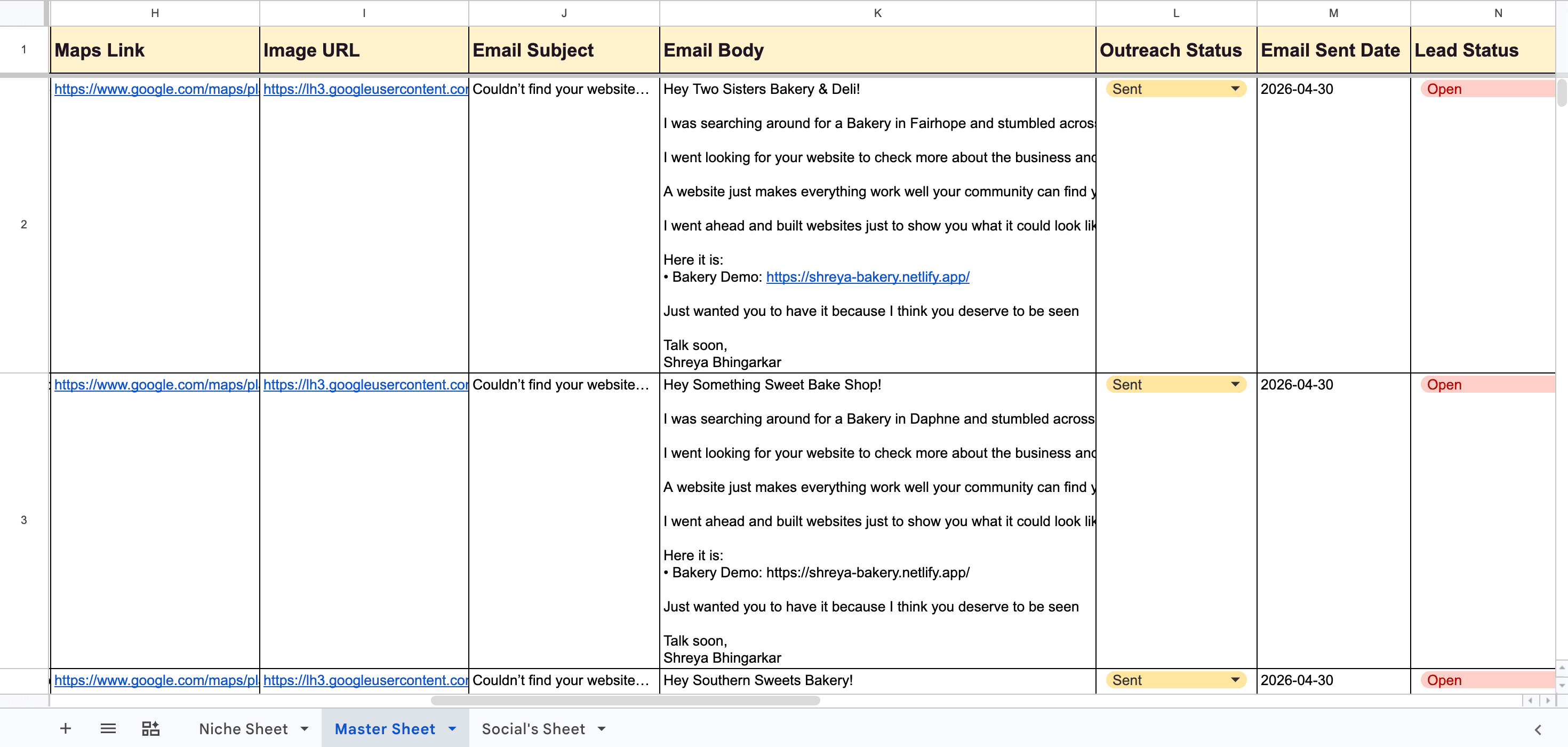Select the "Maps Link" header cell

(x=155, y=50)
